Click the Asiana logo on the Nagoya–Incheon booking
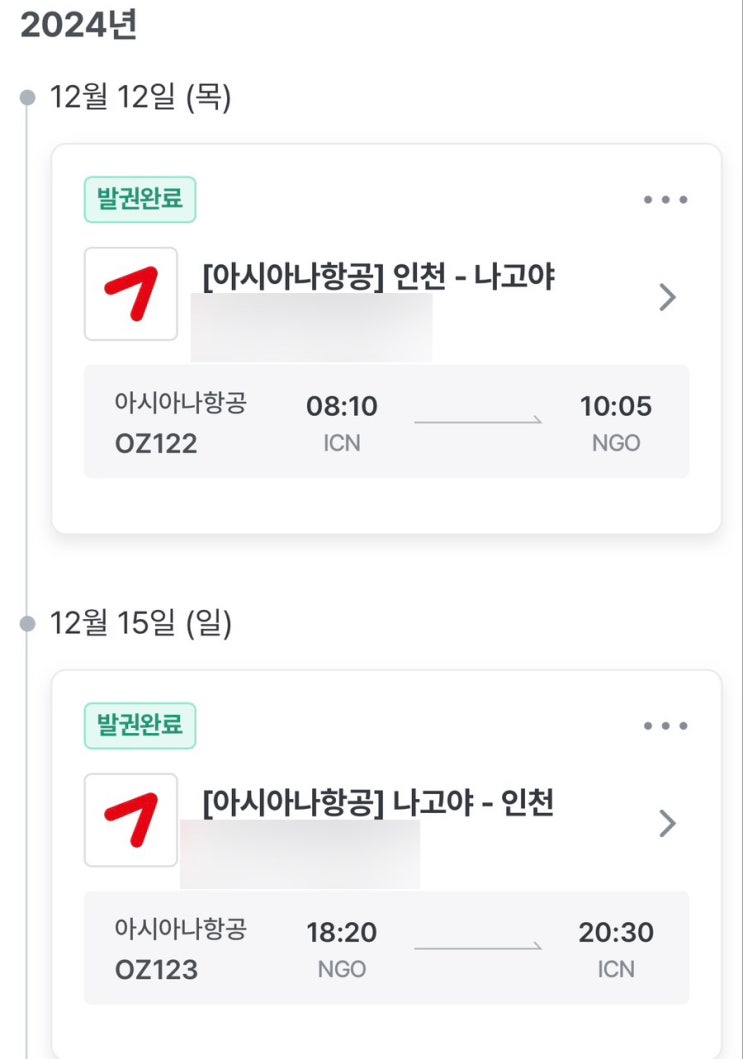 pos(131,820)
